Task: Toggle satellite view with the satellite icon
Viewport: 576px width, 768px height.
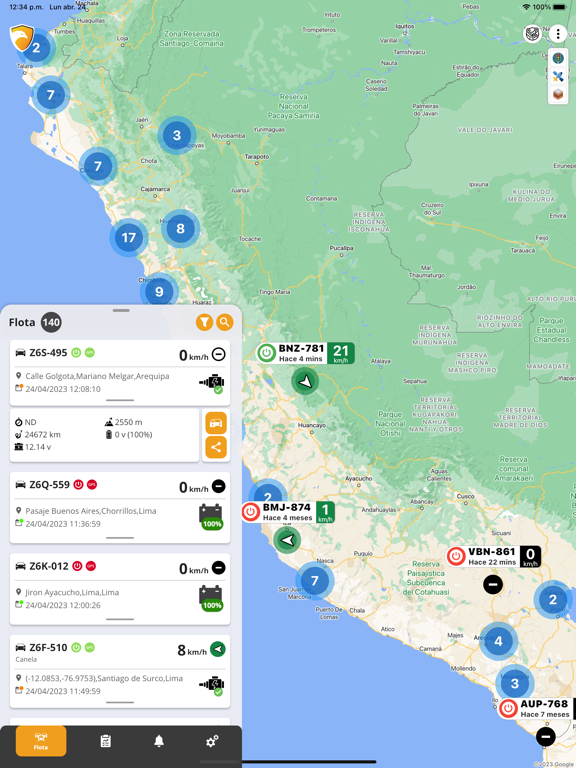Action: [x=558, y=76]
